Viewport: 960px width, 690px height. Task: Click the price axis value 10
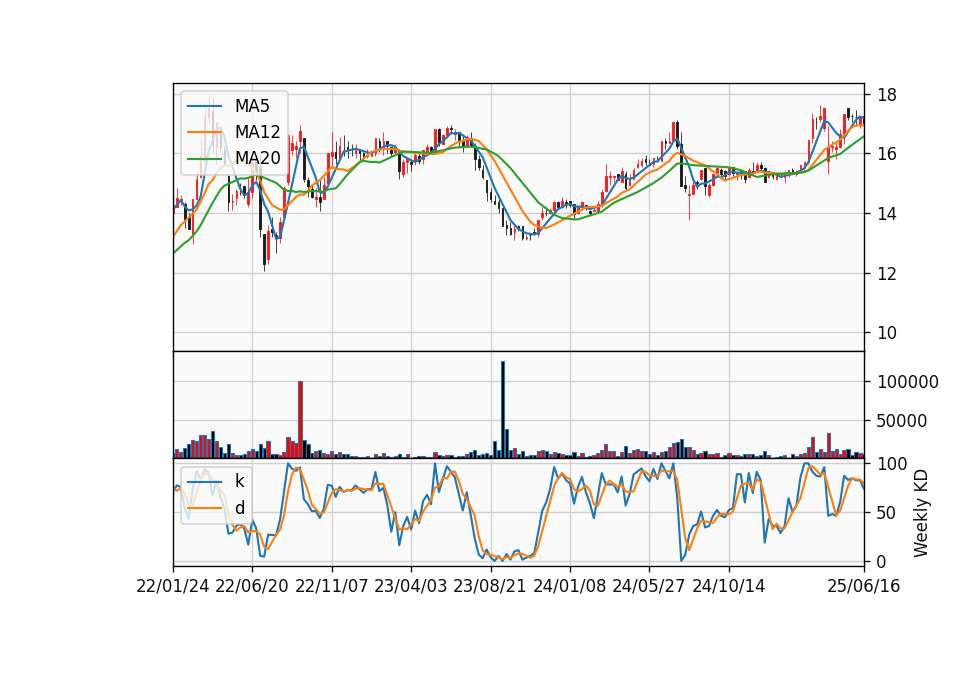point(887,333)
